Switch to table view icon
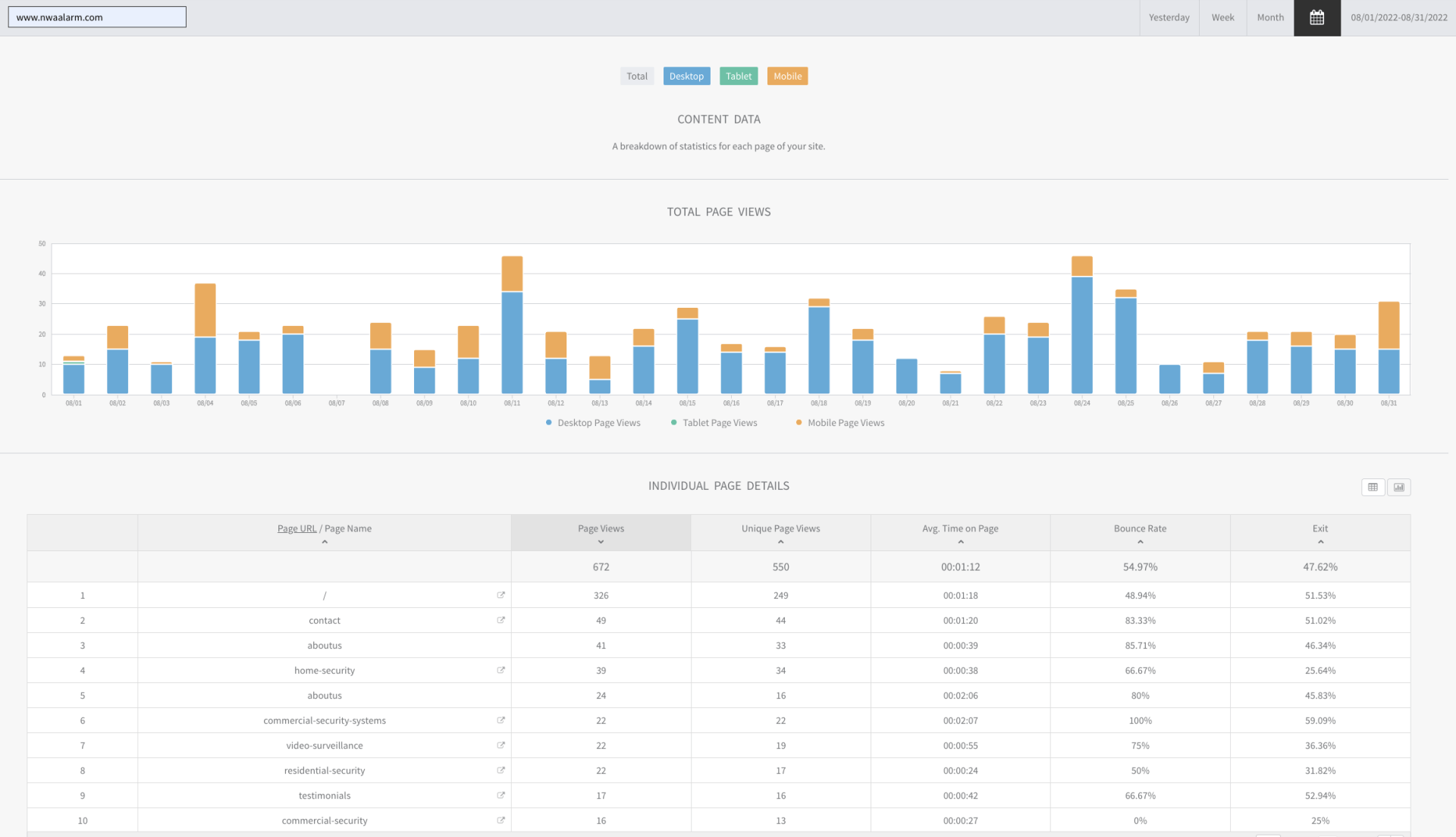This screenshot has width=1456, height=837. pos(1373,487)
